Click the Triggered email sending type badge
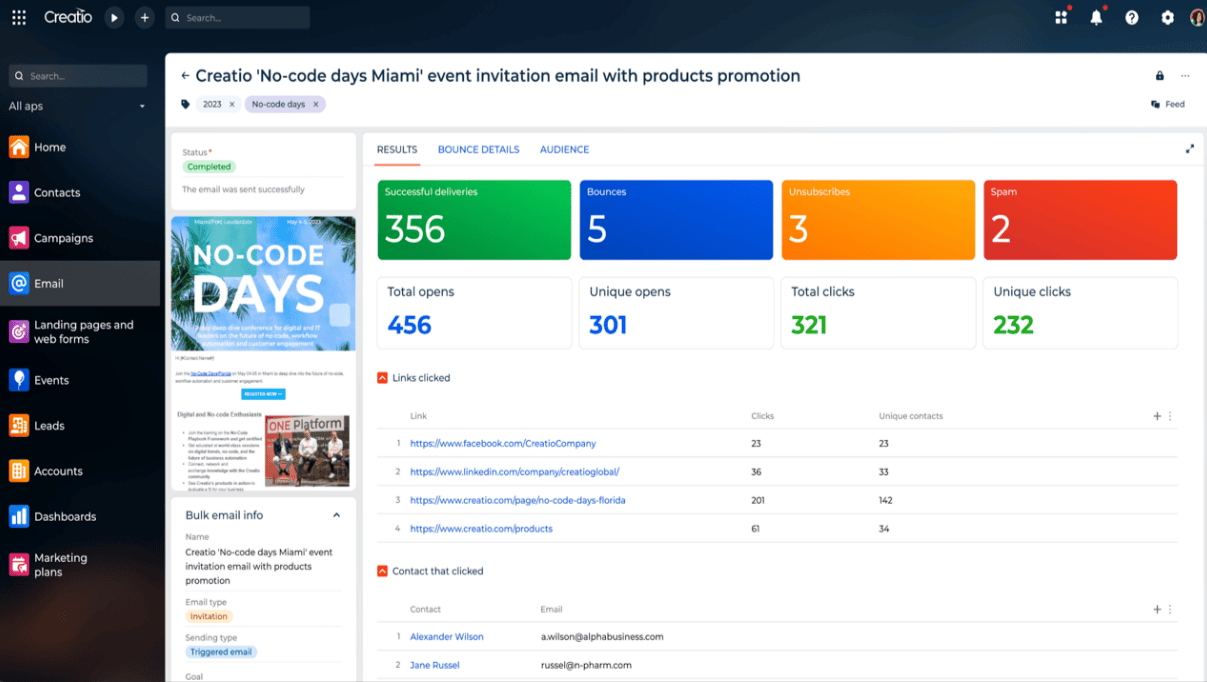The width and height of the screenshot is (1207, 682). point(221,652)
